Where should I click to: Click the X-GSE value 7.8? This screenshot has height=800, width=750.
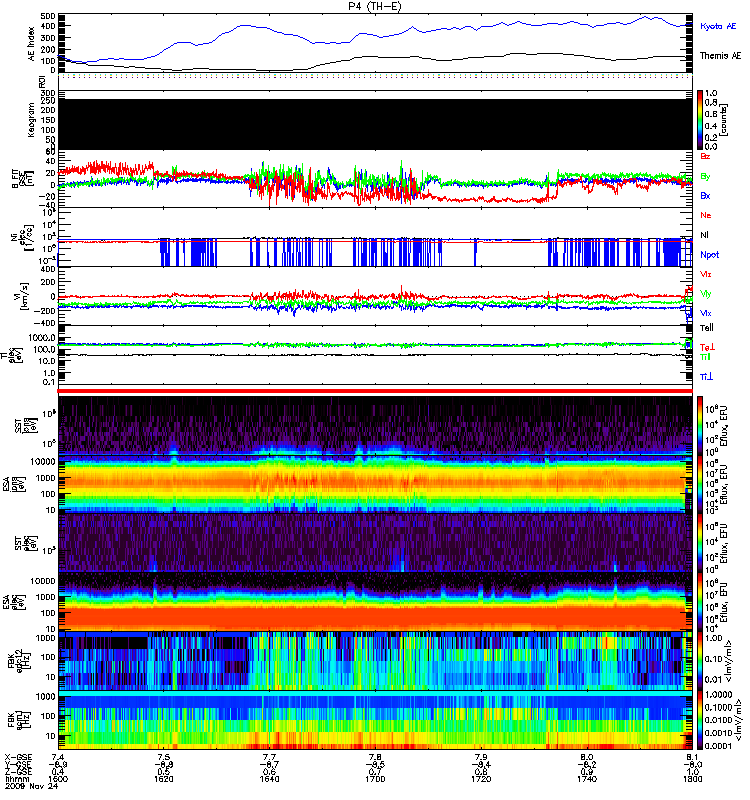(375, 757)
